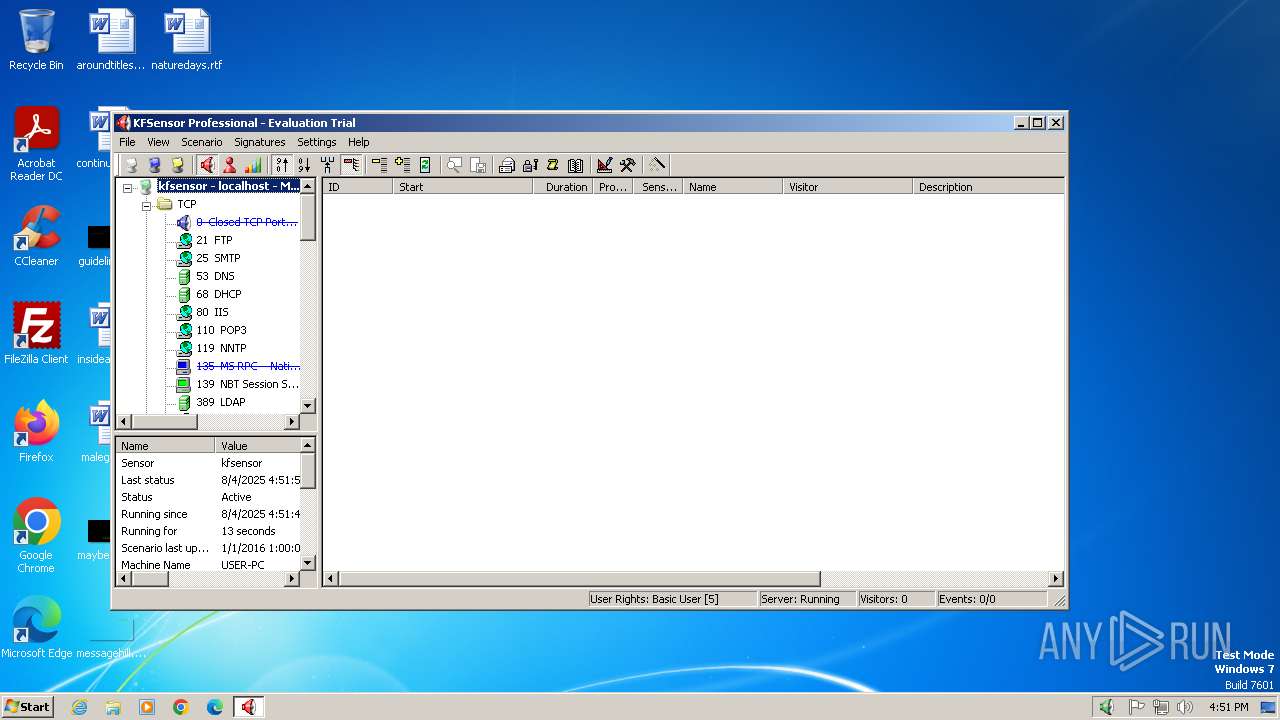Click the magic wand wizard icon
Screen dimensions: 1280x720
point(656,165)
